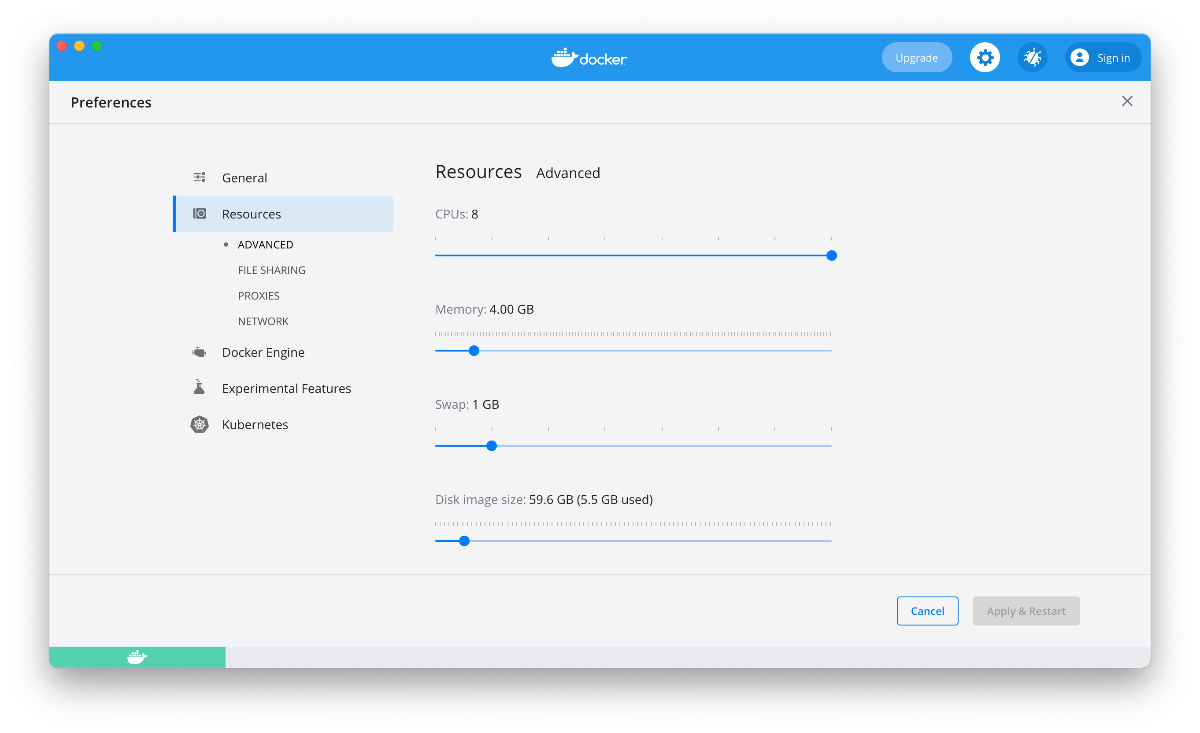Click the CPUs slider handle
Image resolution: width=1200 pixels, height=733 pixels.
(832, 256)
